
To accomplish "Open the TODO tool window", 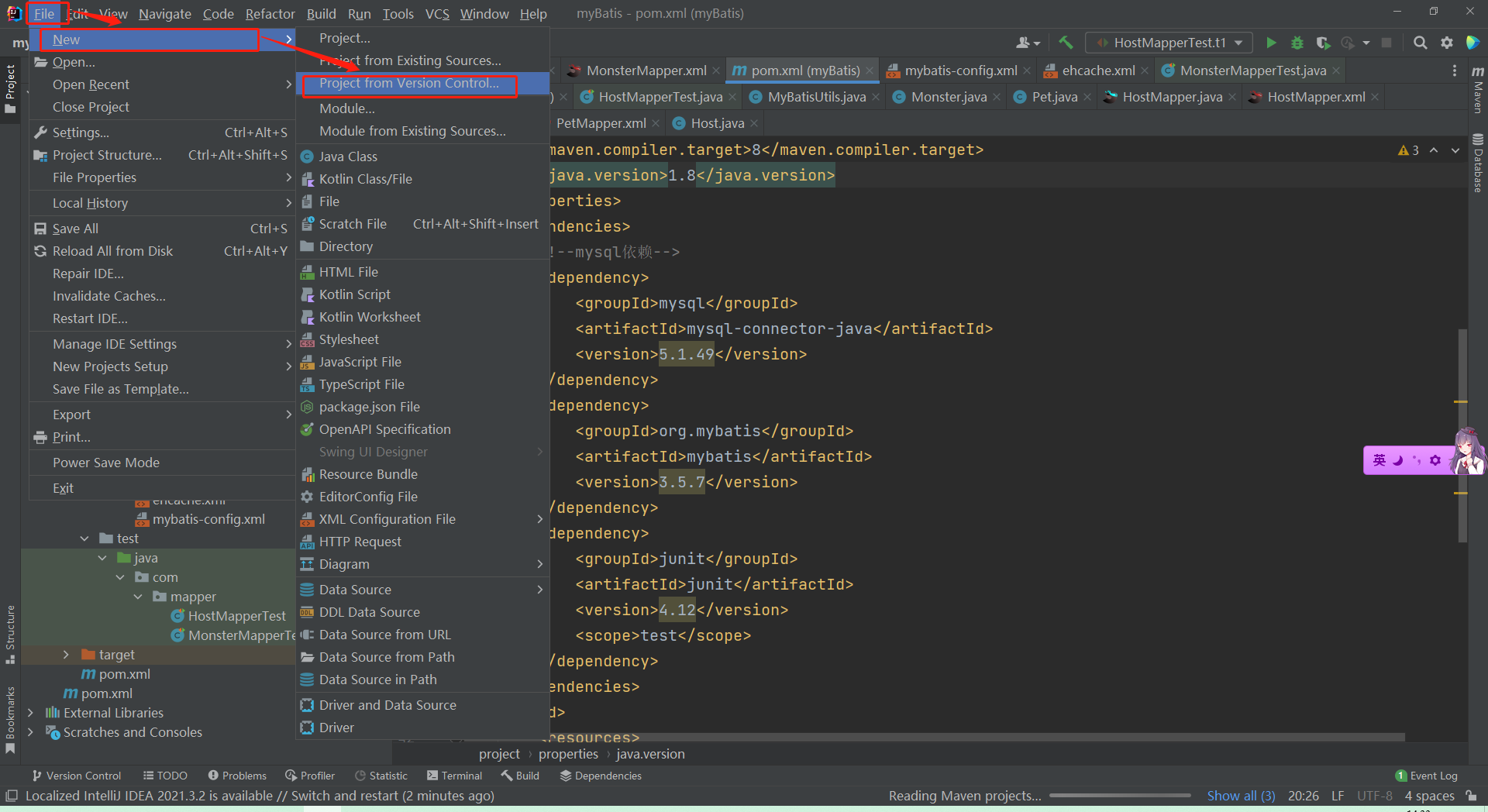I will [x=165, y=776].
